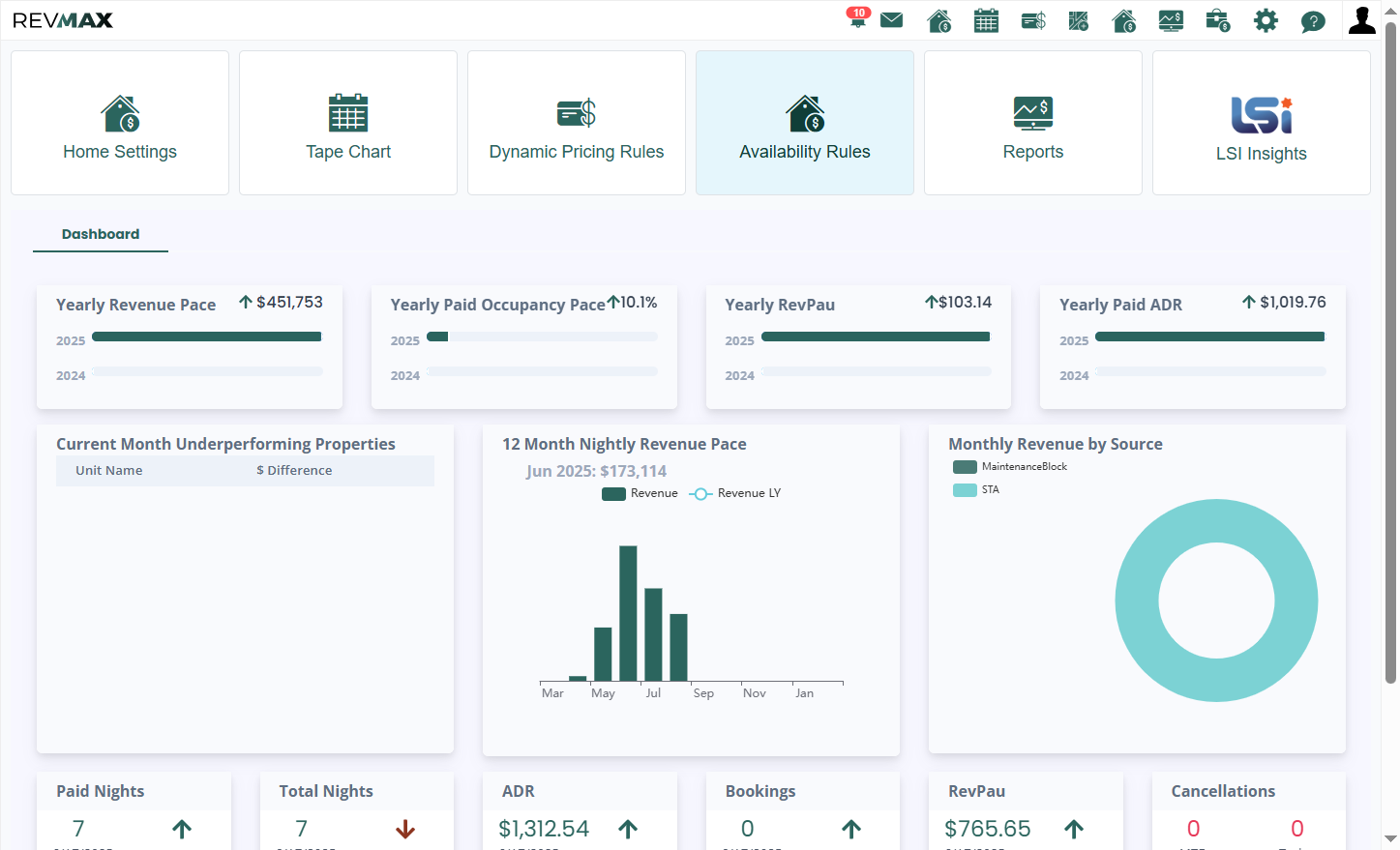Image resolution: width=1400 pixels, height=850 pixels.
Task: Click the 10.1% occupancy pace value
Action: tap(639, 303)
